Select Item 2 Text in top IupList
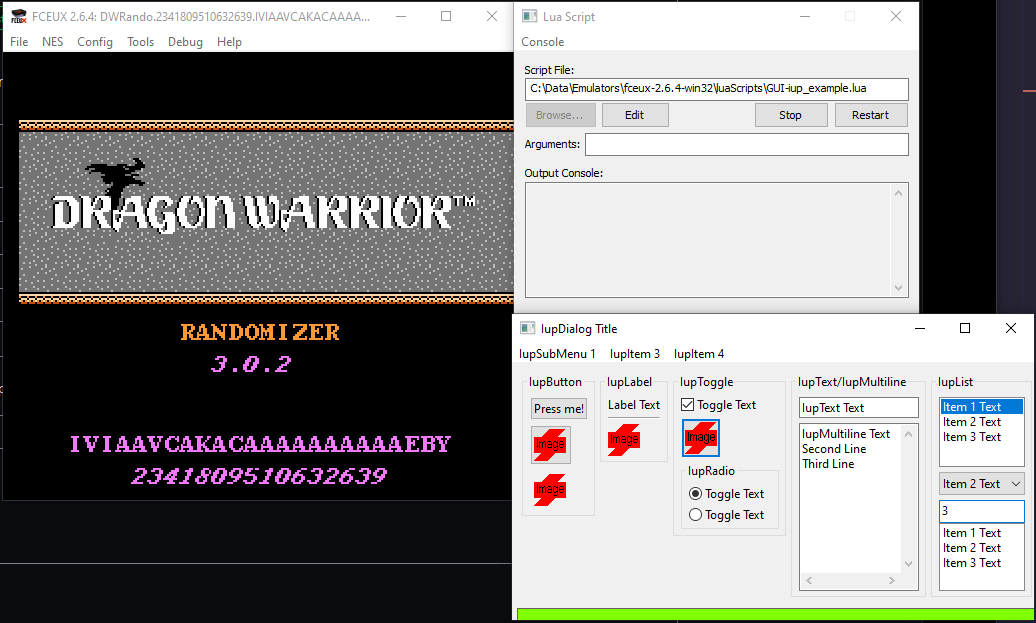The height and width of the screenshot is (623, 1036). point(982,421)
